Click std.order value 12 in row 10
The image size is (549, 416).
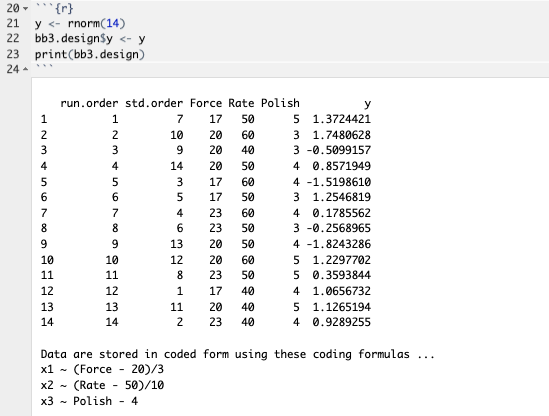[x=176, y=260]
